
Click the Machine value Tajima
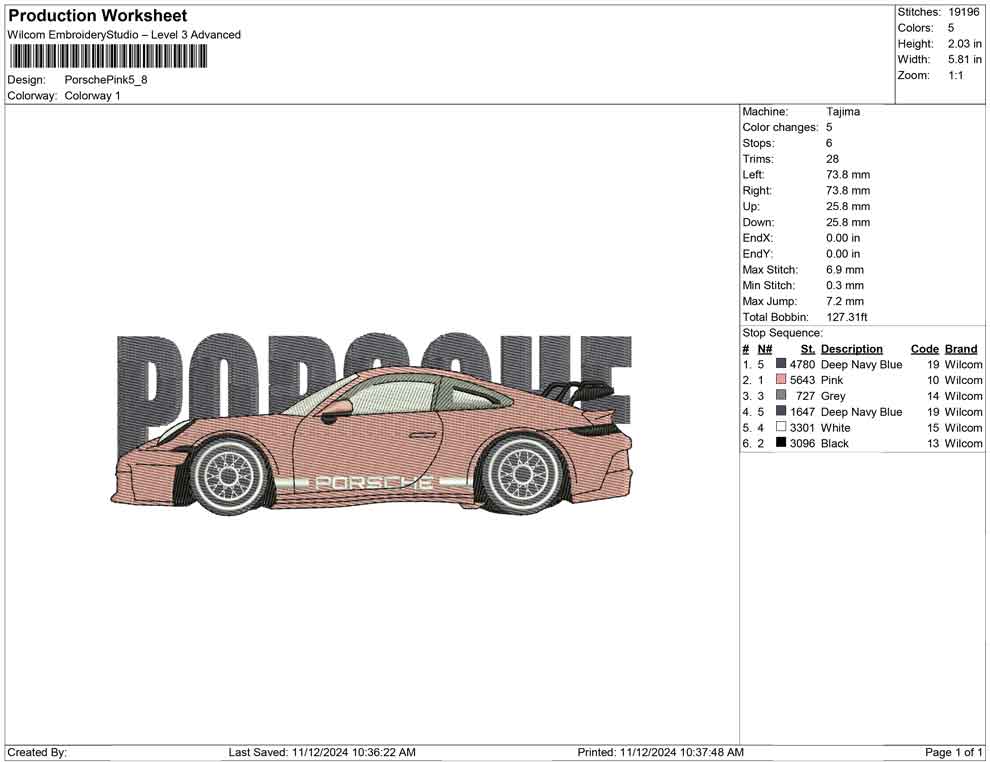(842, 111)
